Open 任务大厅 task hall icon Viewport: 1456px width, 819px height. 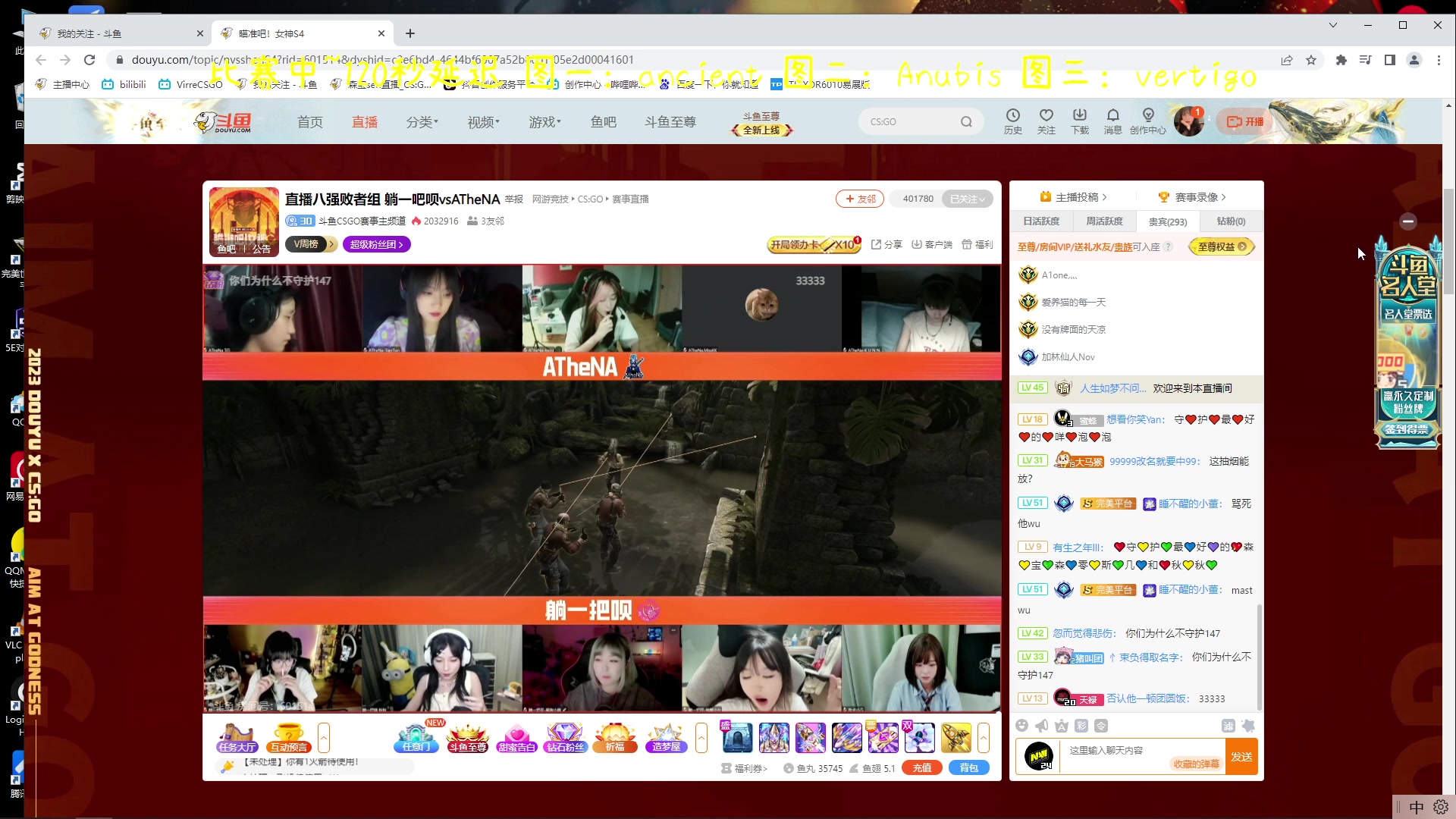(x=237, y=737)
